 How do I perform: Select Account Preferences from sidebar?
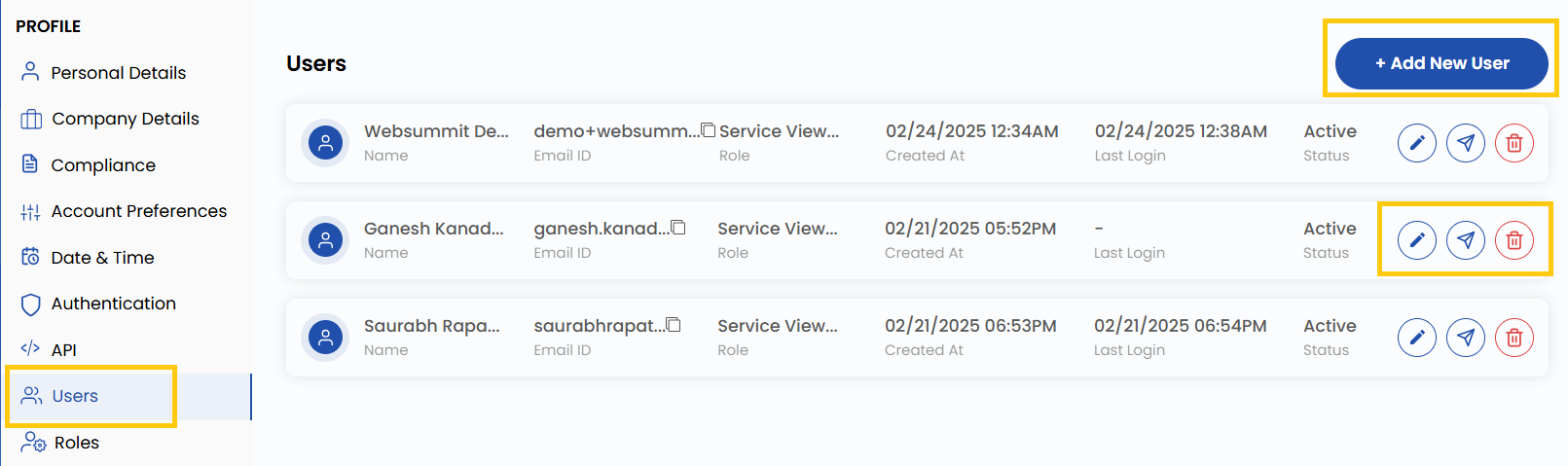(138, 211)
